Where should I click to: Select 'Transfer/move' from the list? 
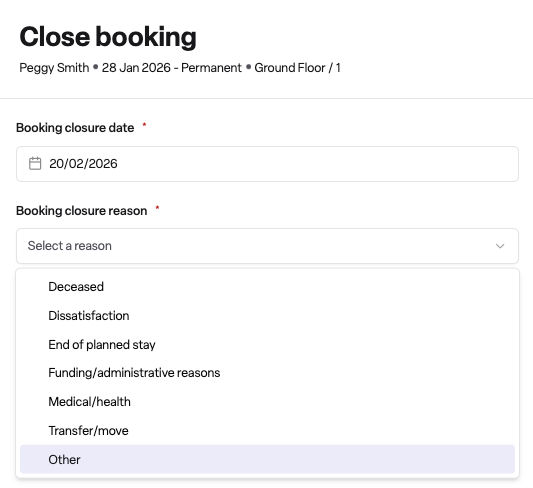(x=267, y=431)
